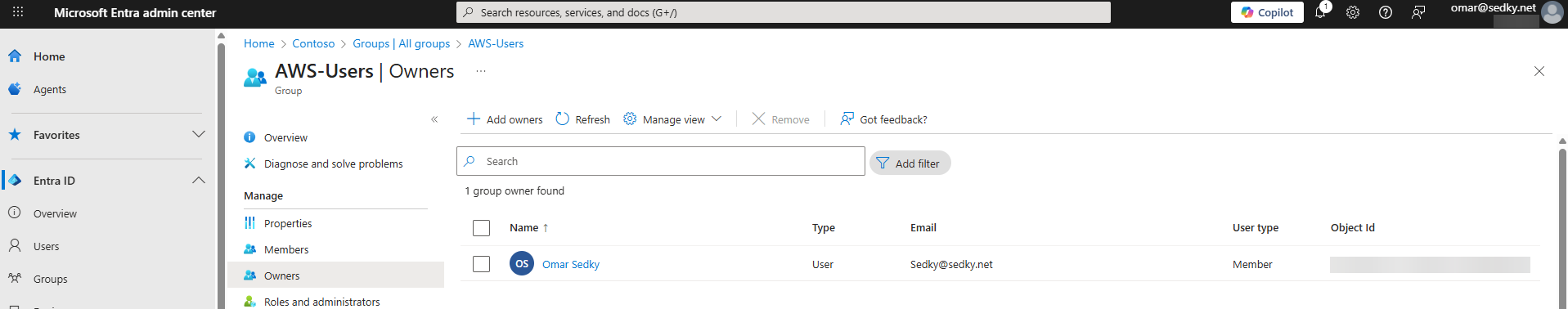Viewport: 1568px width, 309px height.
Task: Click the OS avatar of Omar Sedky
Action: pos(522,263)
